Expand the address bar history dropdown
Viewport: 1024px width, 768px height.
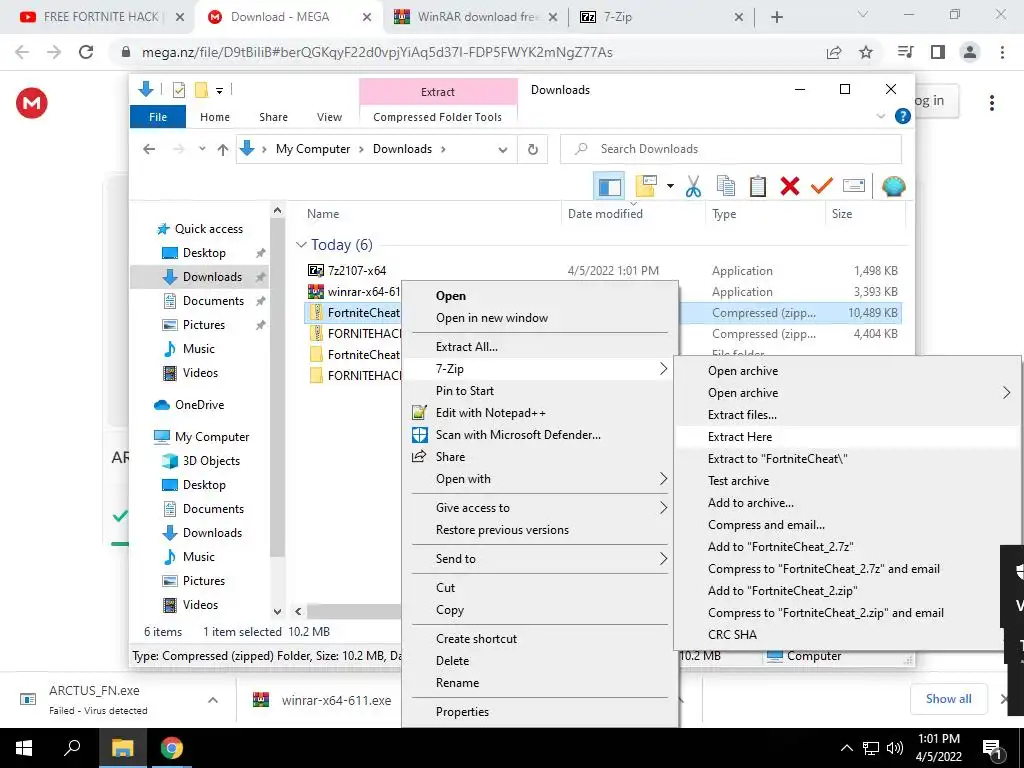coord(502,150)
